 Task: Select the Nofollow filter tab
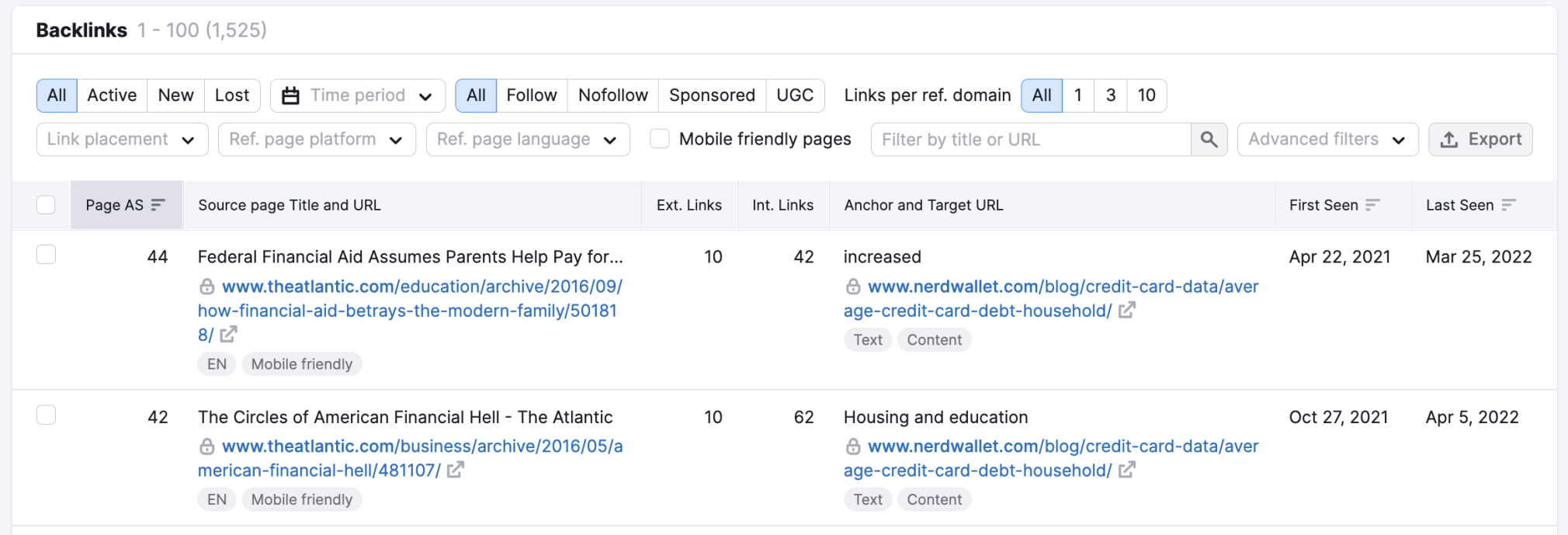(x=612, y=96)
